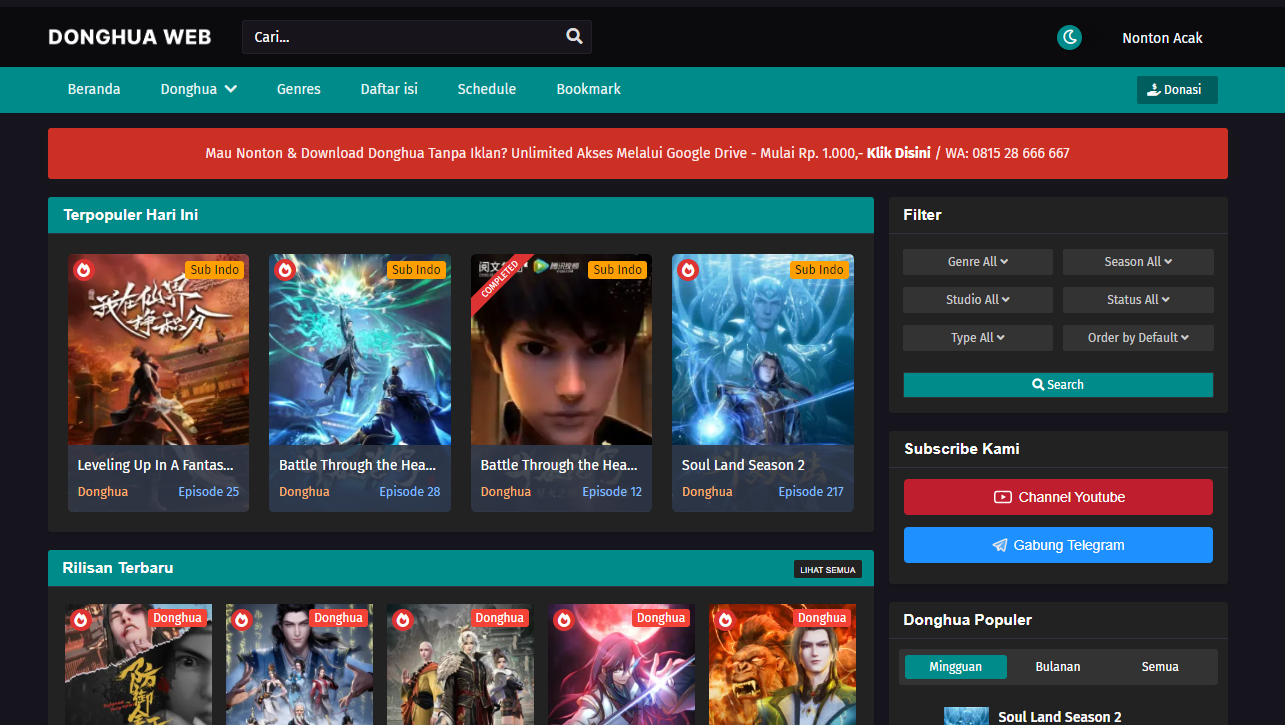
Task: Click the Episode 217 label
Action: point(811,491)
